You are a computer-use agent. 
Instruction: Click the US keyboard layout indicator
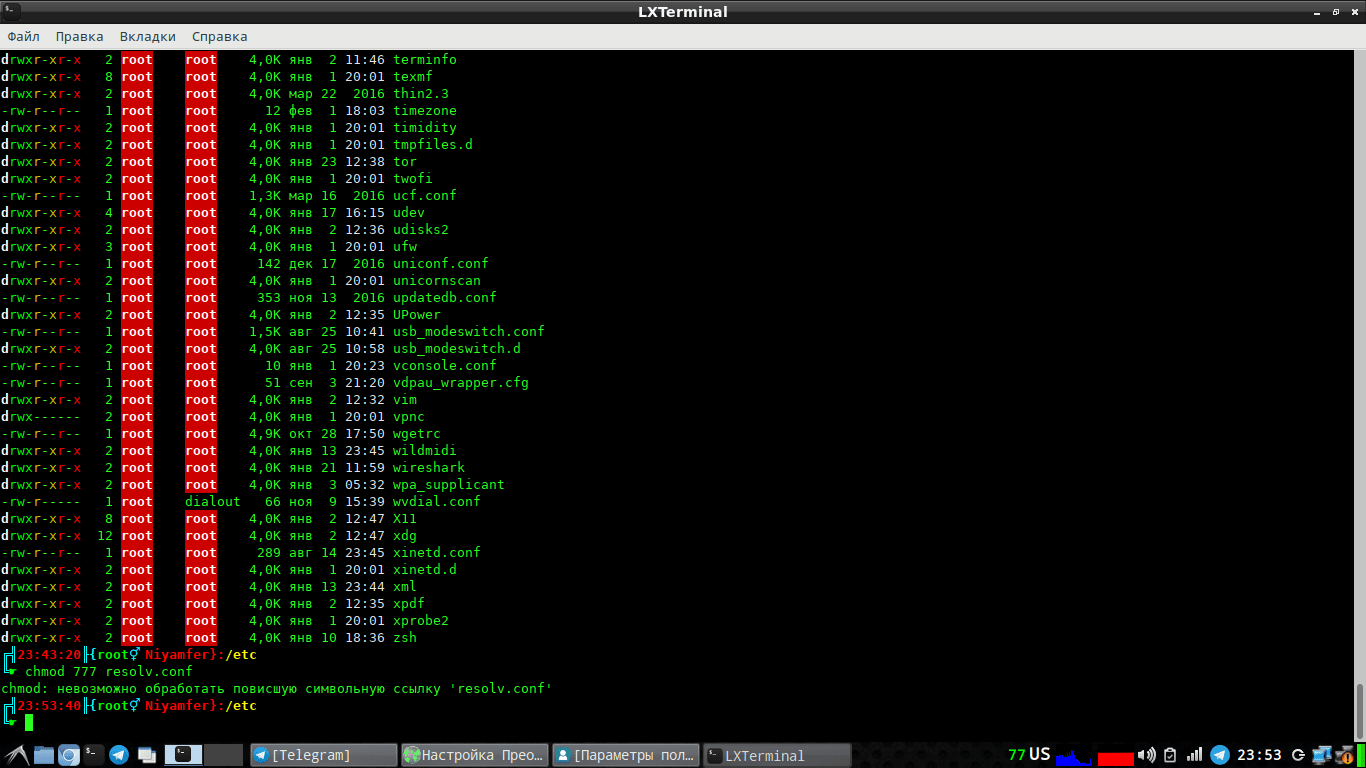(x=1040, y=754)
